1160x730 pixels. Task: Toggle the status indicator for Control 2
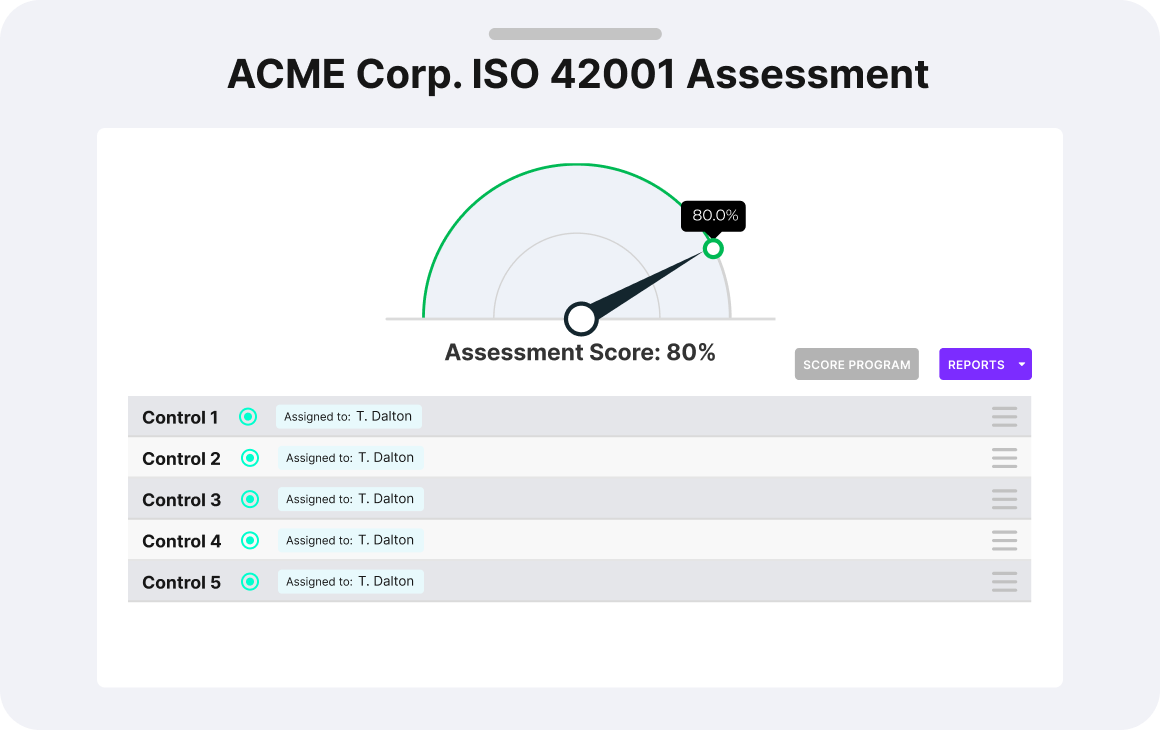(250, 458)
